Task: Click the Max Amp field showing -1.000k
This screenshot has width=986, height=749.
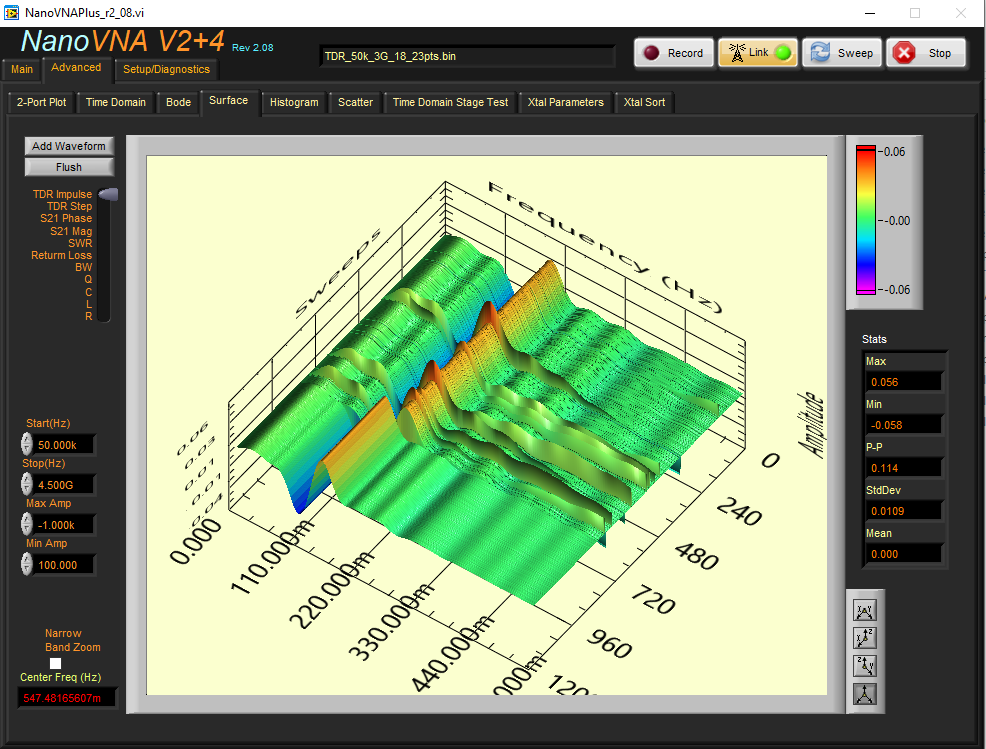Action: [x=63, y=525]
